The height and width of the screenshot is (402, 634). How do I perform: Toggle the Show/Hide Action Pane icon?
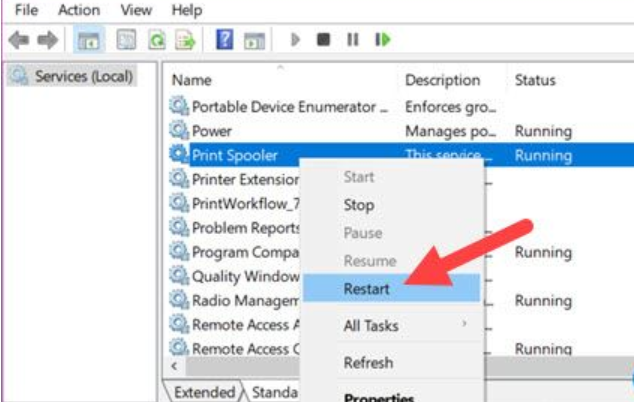[254, 40]
